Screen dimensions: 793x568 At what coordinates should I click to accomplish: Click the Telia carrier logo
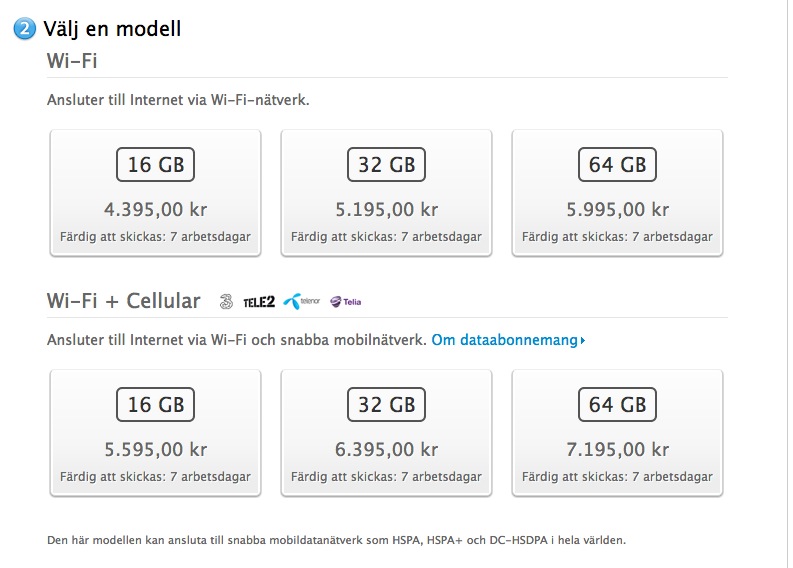tap(346, 302)
